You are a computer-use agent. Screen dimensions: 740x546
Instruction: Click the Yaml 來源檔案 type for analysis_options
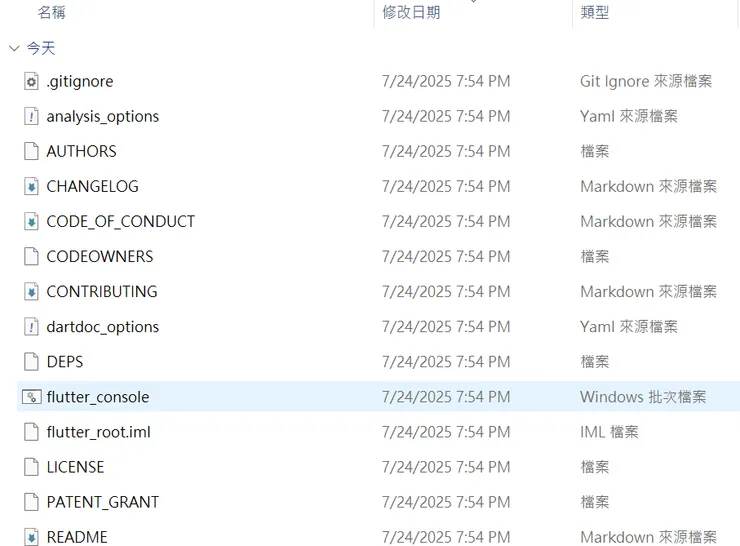pos(629,116)
